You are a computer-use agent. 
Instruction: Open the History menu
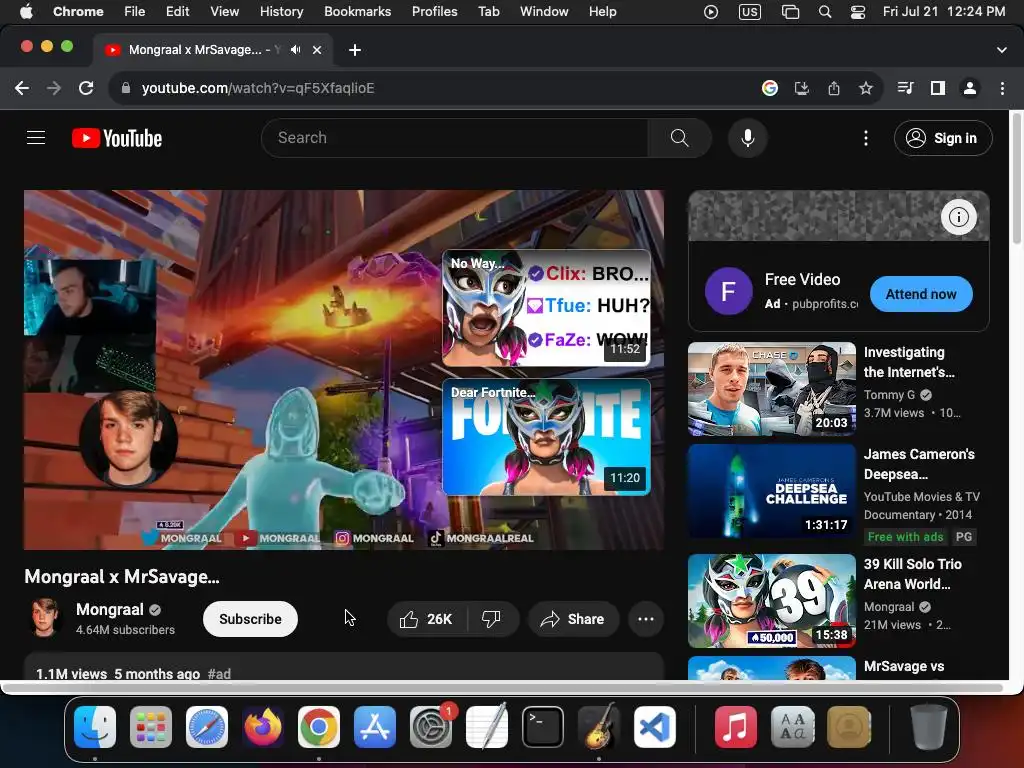pyautogui.click(x=281, y=11)
